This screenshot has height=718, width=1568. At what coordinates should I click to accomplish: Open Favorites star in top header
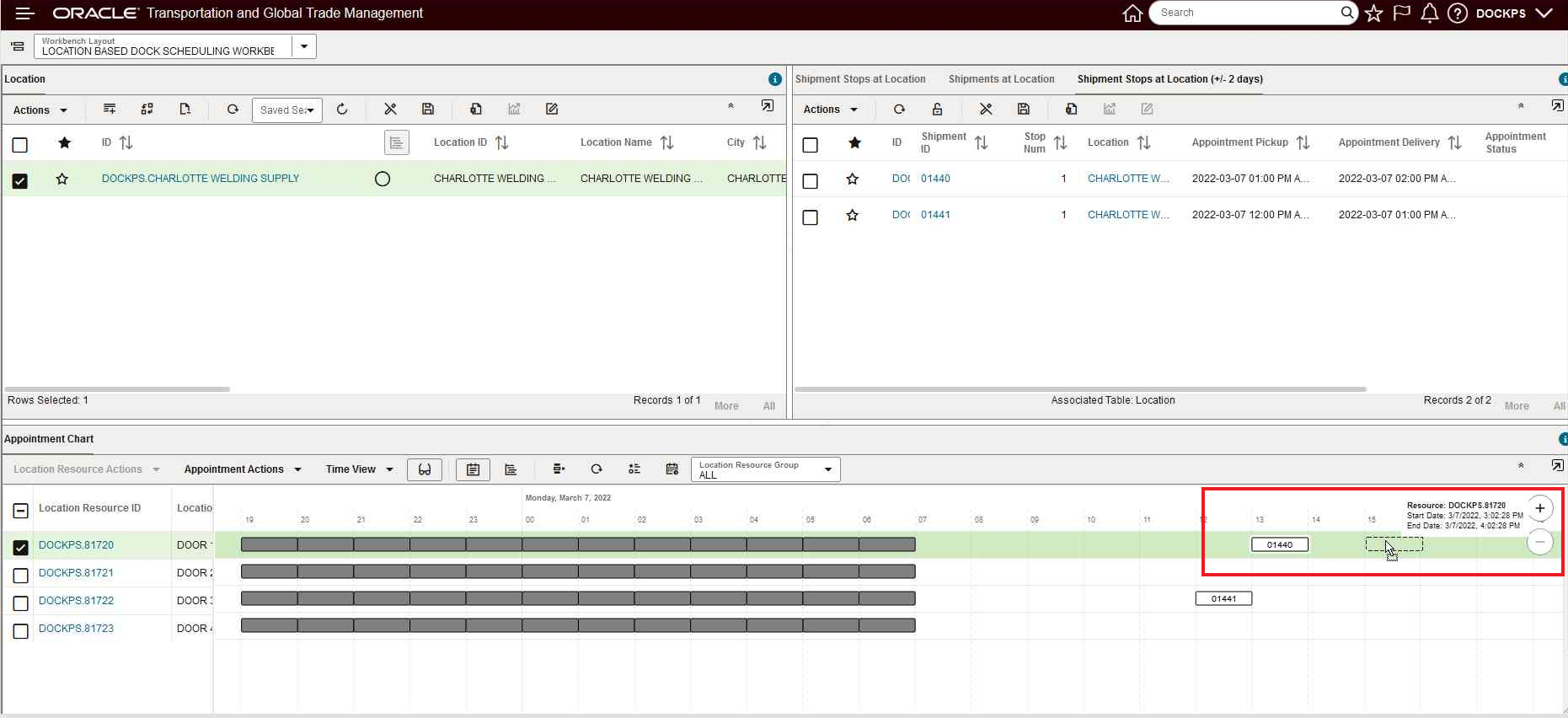(1374, 13)
